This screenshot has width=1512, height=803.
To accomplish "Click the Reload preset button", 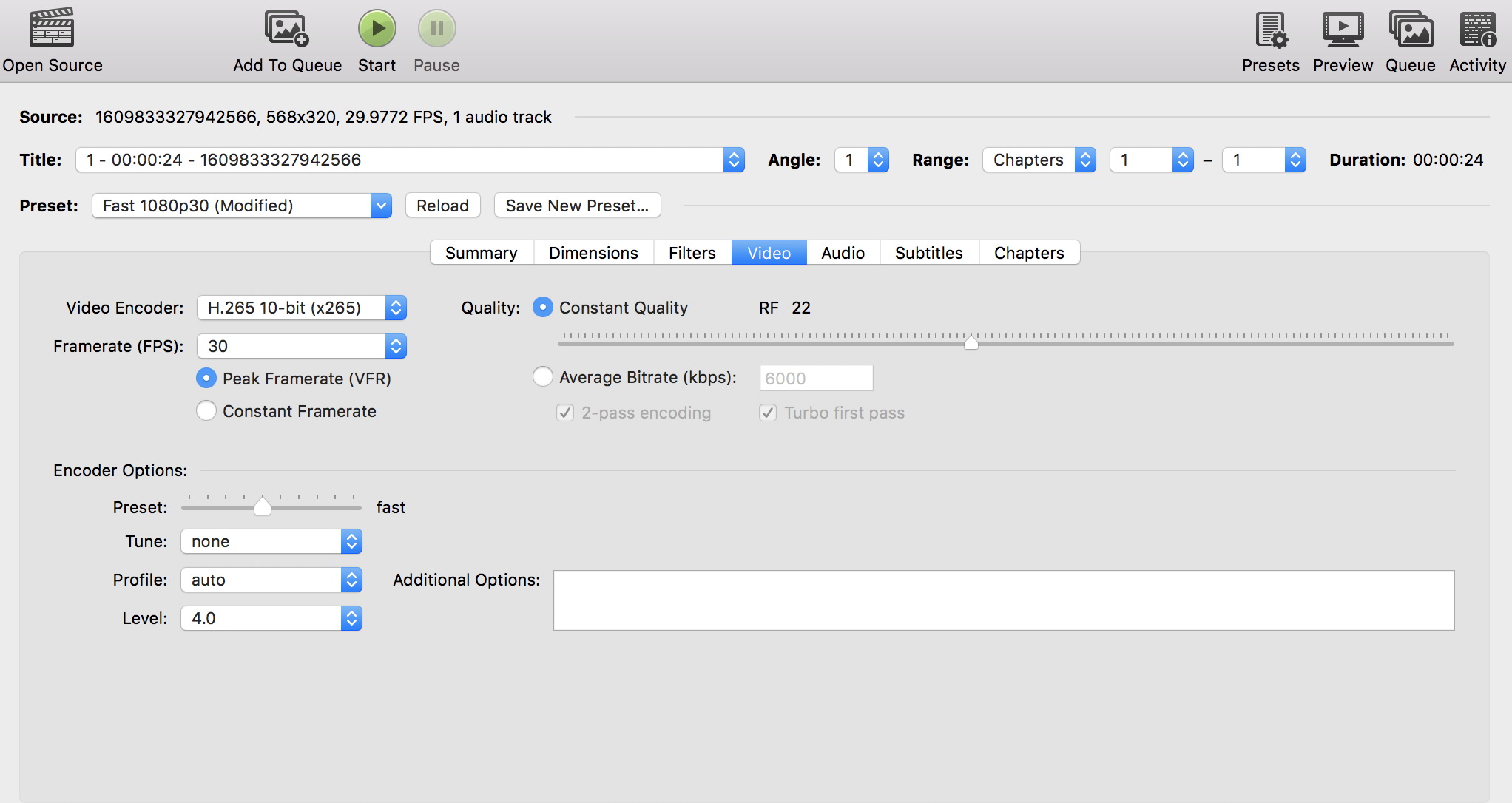I will (442, 206).
